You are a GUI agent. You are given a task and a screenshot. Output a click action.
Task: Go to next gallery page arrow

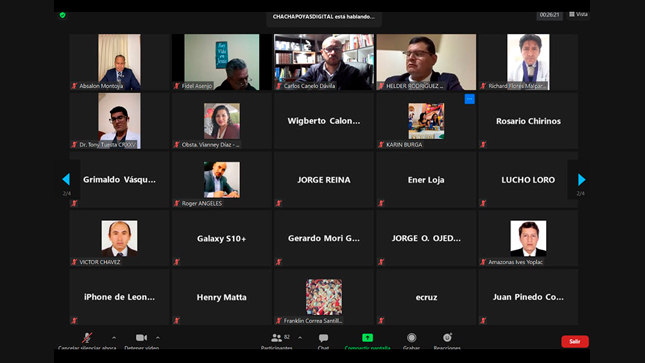tap(581, 179)
